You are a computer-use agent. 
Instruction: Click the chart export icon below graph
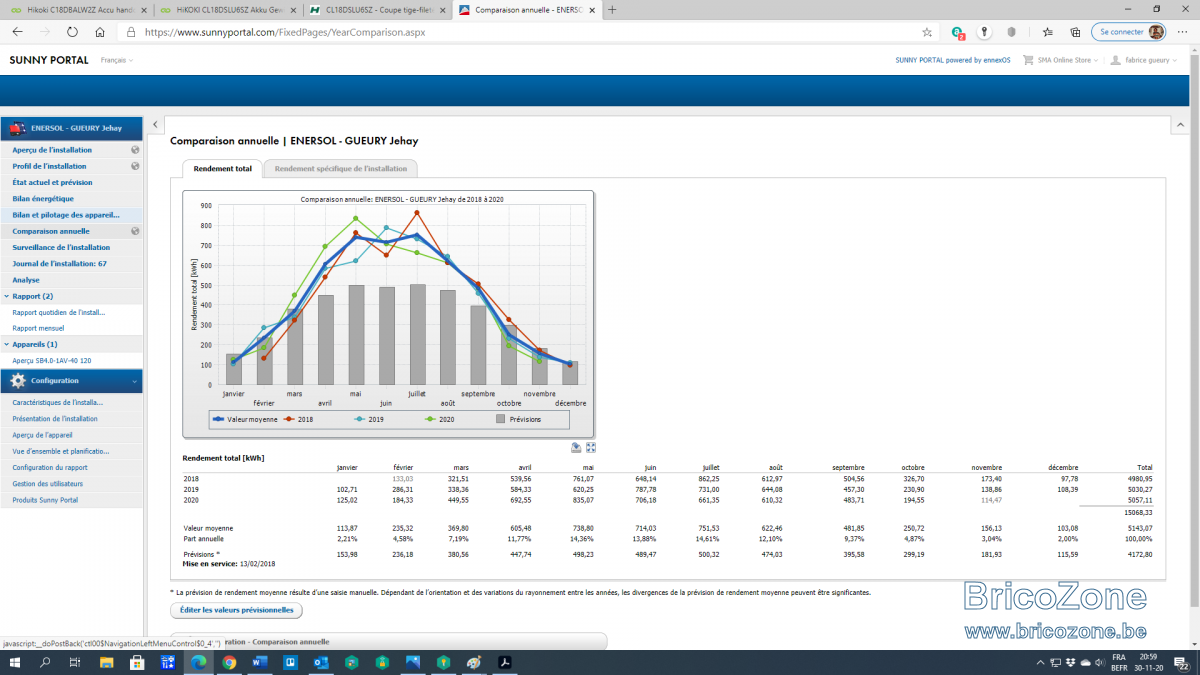tap(577, 448)
